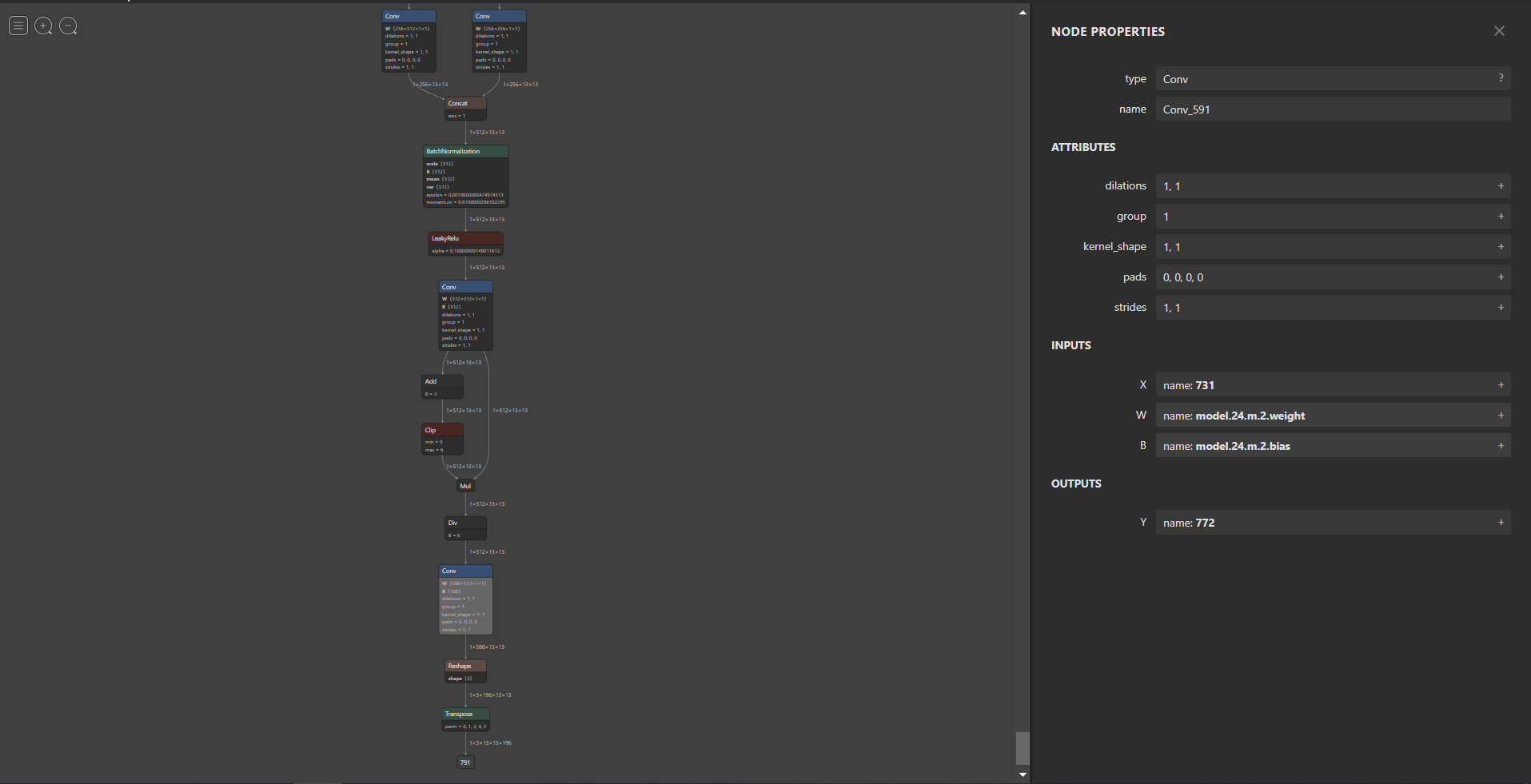Select the Transpose node

(x=465, y=719)
